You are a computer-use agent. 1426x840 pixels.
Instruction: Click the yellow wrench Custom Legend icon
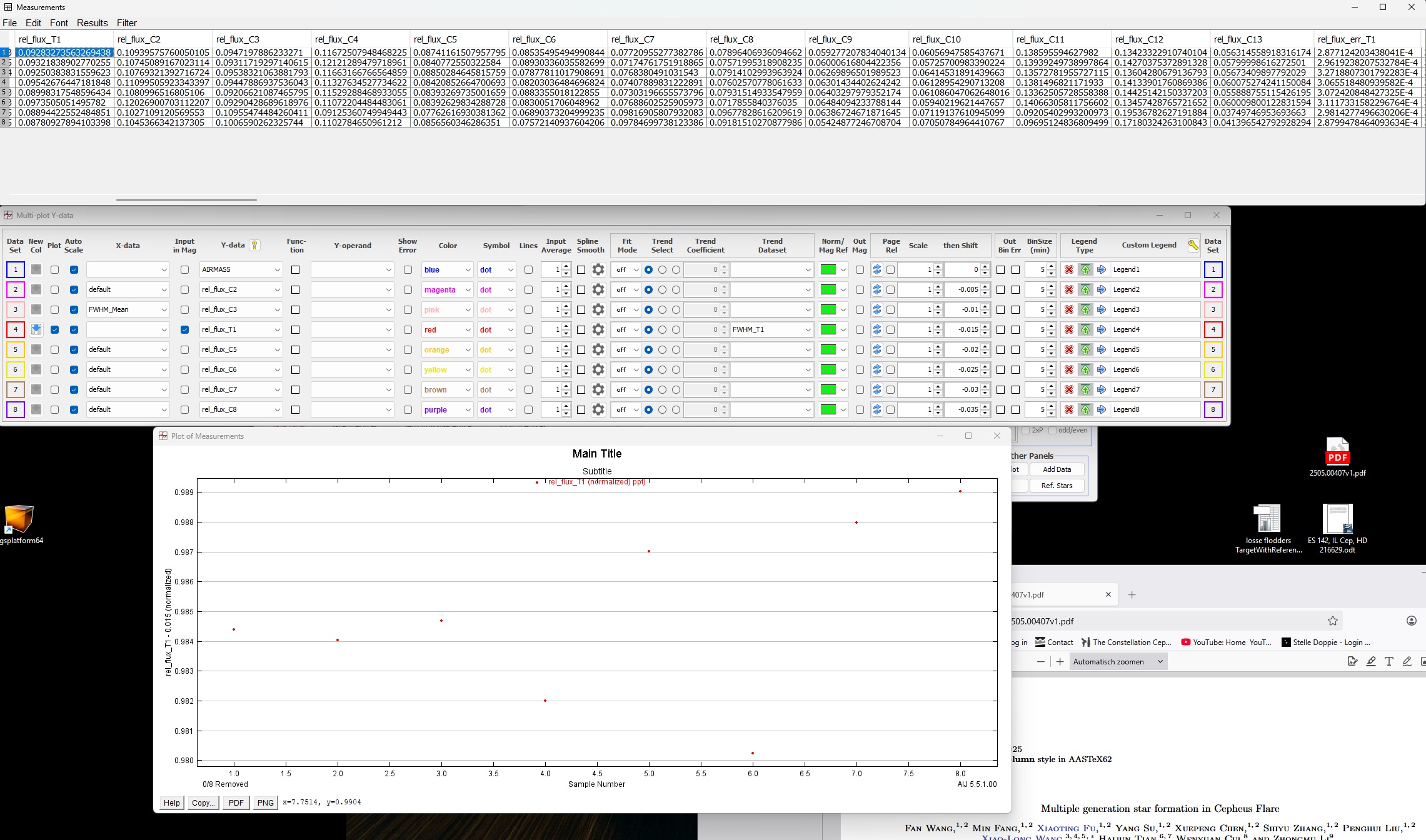click(1193, 245)
